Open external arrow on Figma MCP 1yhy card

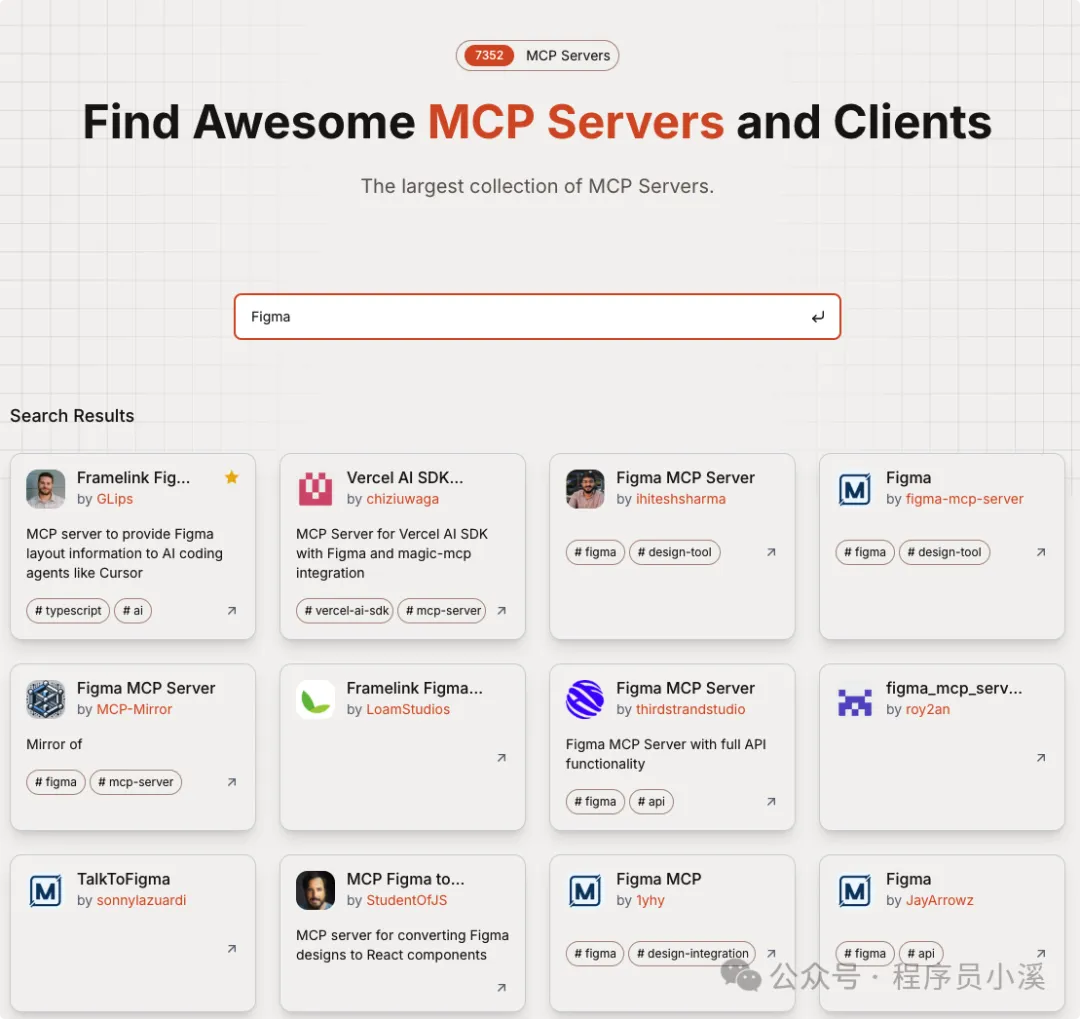click(771, 954)
